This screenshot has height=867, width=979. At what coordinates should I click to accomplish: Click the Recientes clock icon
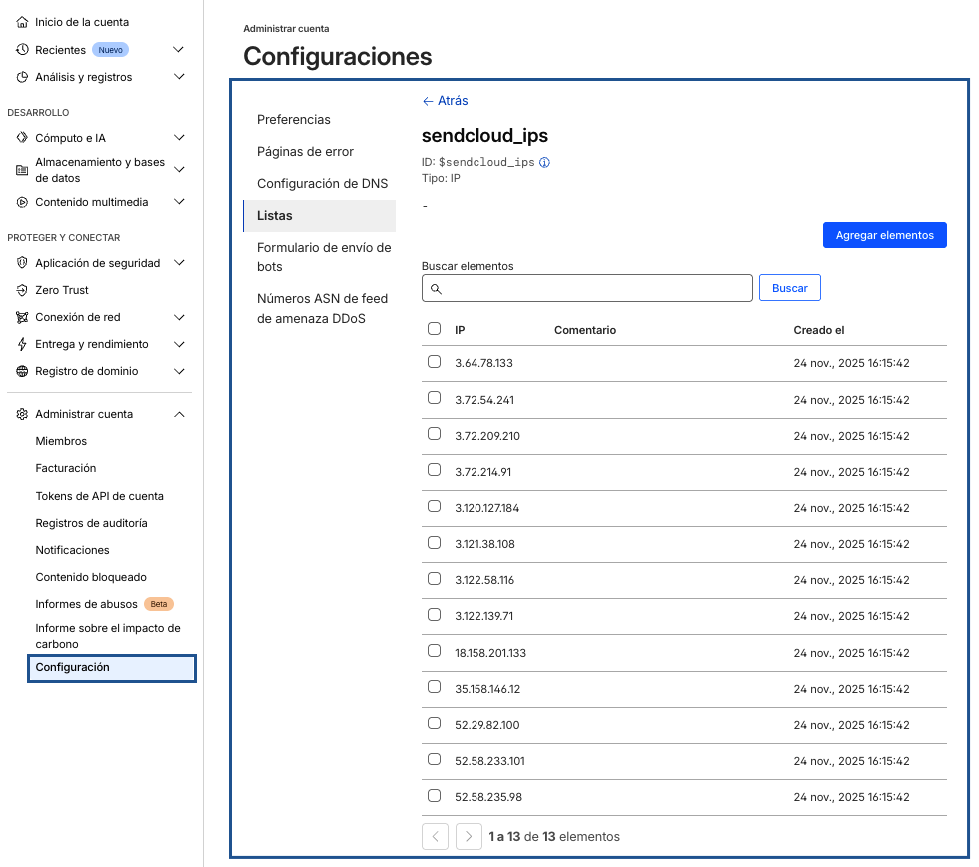(x=22, y=49)
